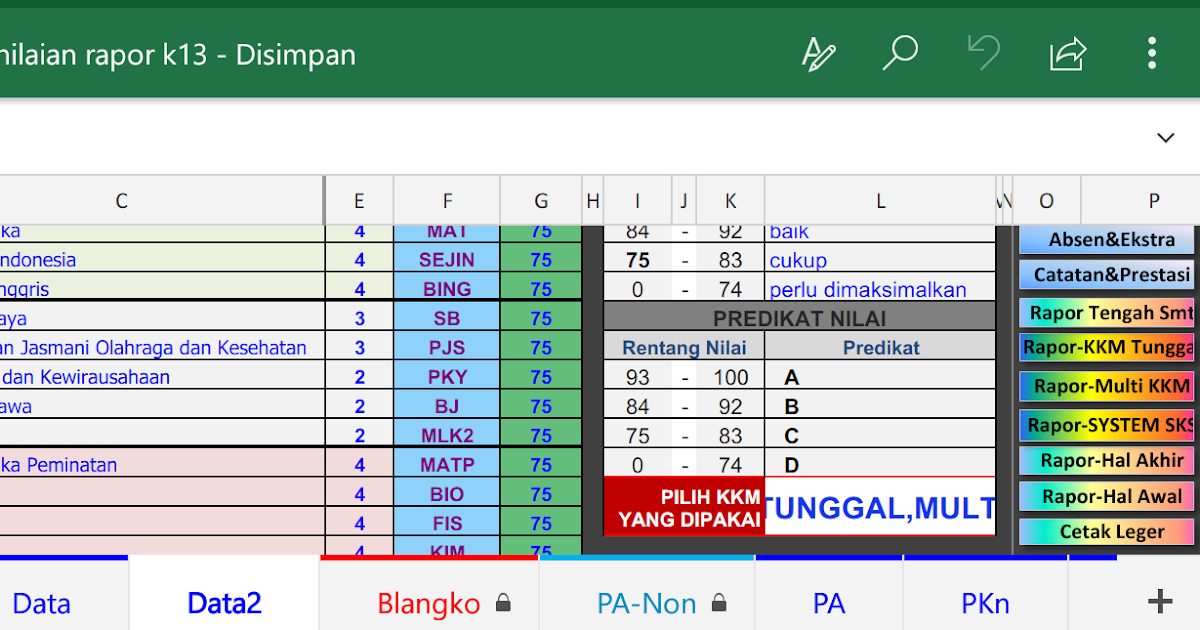Select the text formatting pen icon

tap(818, 54)
